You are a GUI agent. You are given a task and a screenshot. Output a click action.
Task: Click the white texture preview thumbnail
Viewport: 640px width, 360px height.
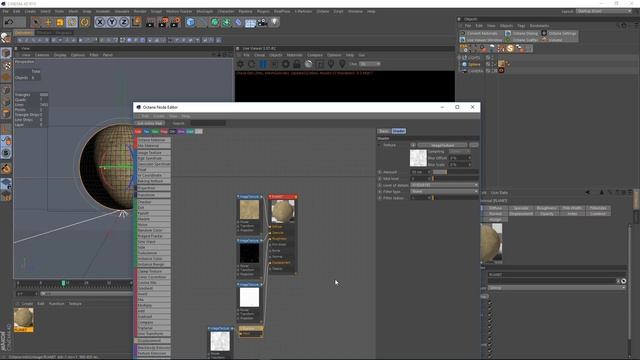tap(418, 158)
